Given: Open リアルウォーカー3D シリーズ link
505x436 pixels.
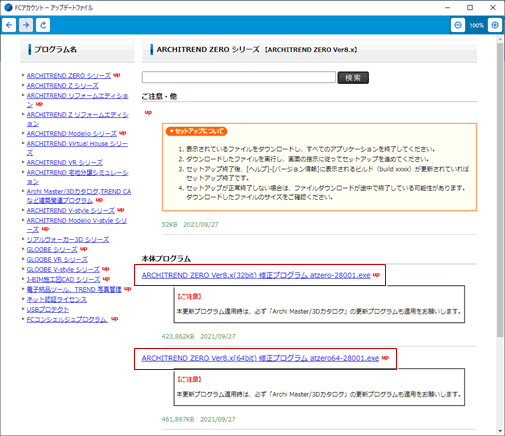Looking at the screenshot, I should point(68,239).
